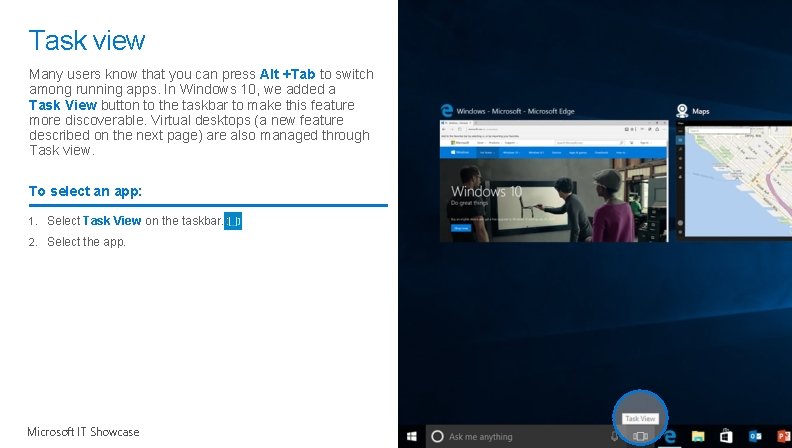Click the 'To select an app:' subheading

85,191
